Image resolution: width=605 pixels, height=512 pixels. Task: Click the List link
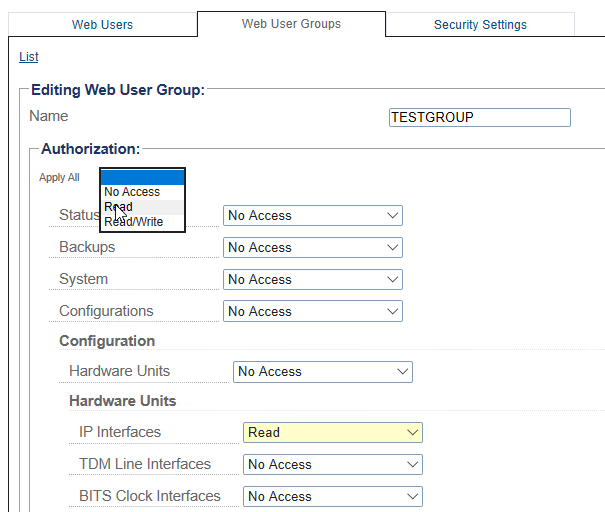(29, 57)
